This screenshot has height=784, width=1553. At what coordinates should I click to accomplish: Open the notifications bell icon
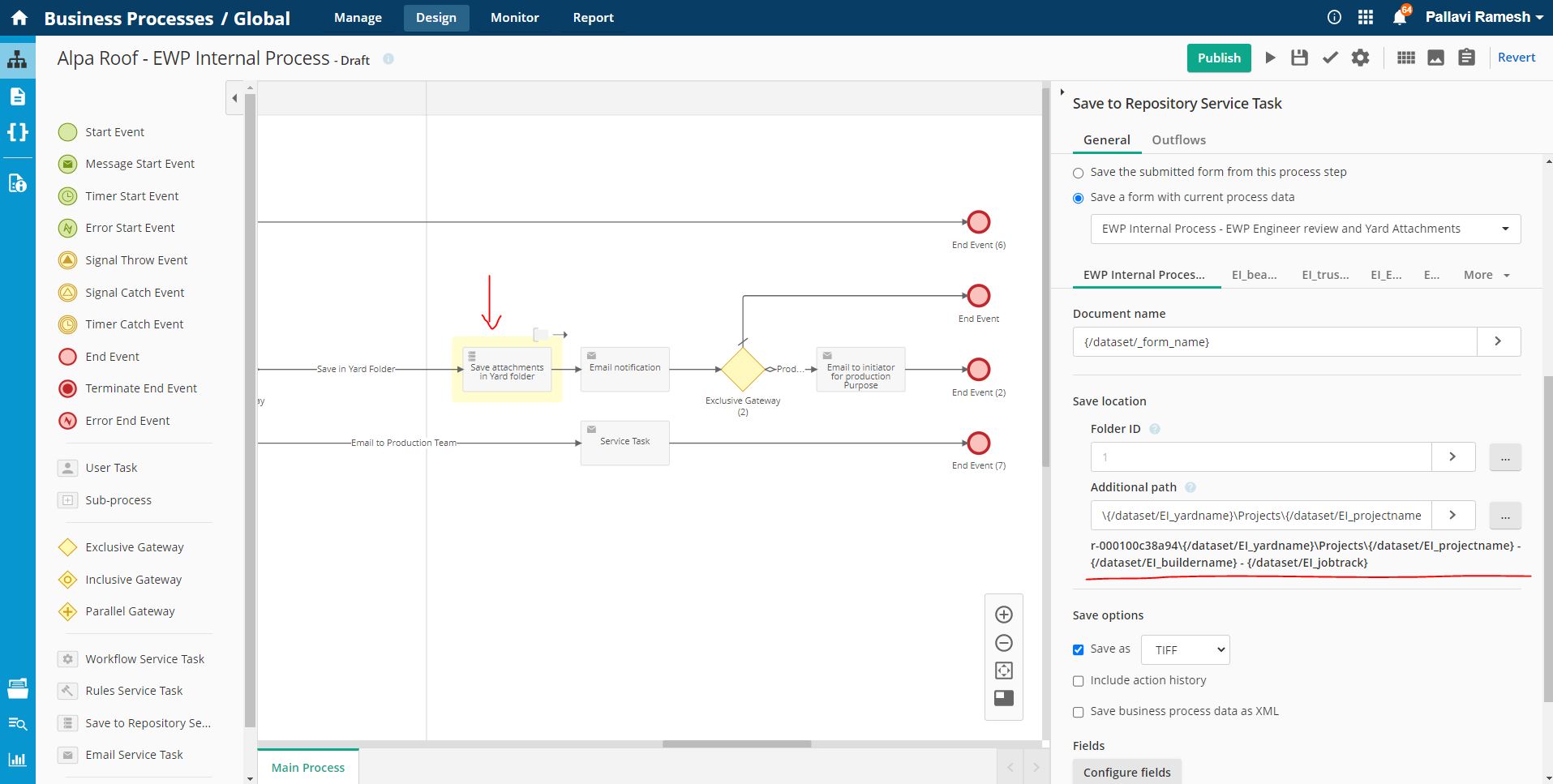(1400, 17)
